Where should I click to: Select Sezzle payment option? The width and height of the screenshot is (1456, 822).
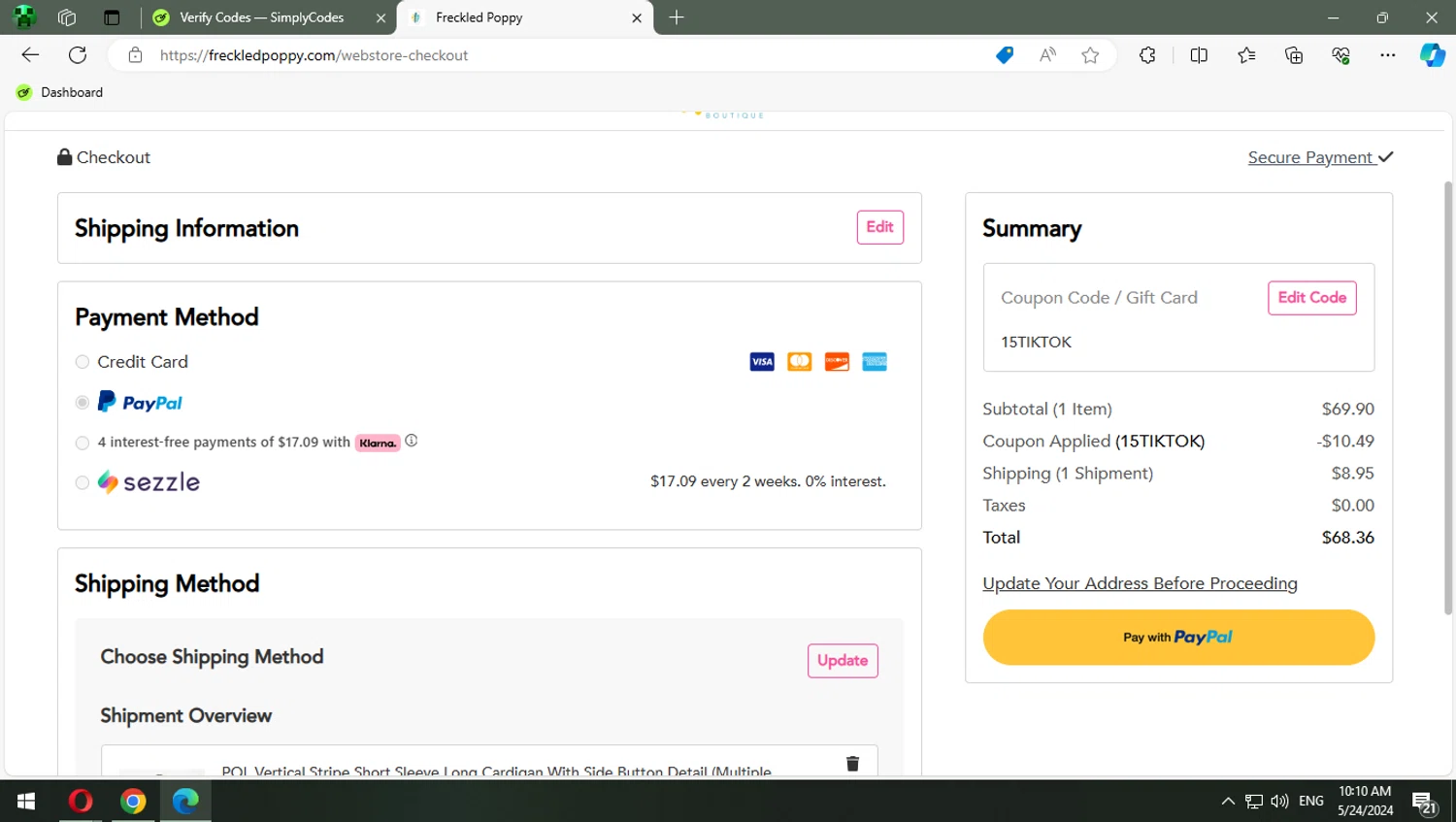coord(83,482)
